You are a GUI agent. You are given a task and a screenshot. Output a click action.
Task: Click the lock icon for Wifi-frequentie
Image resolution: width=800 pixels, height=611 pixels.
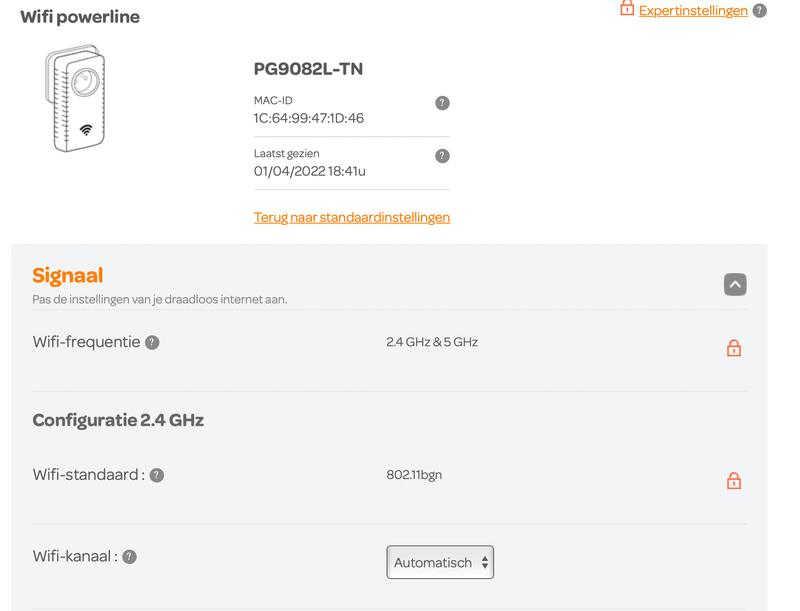(x=734, y=348)
